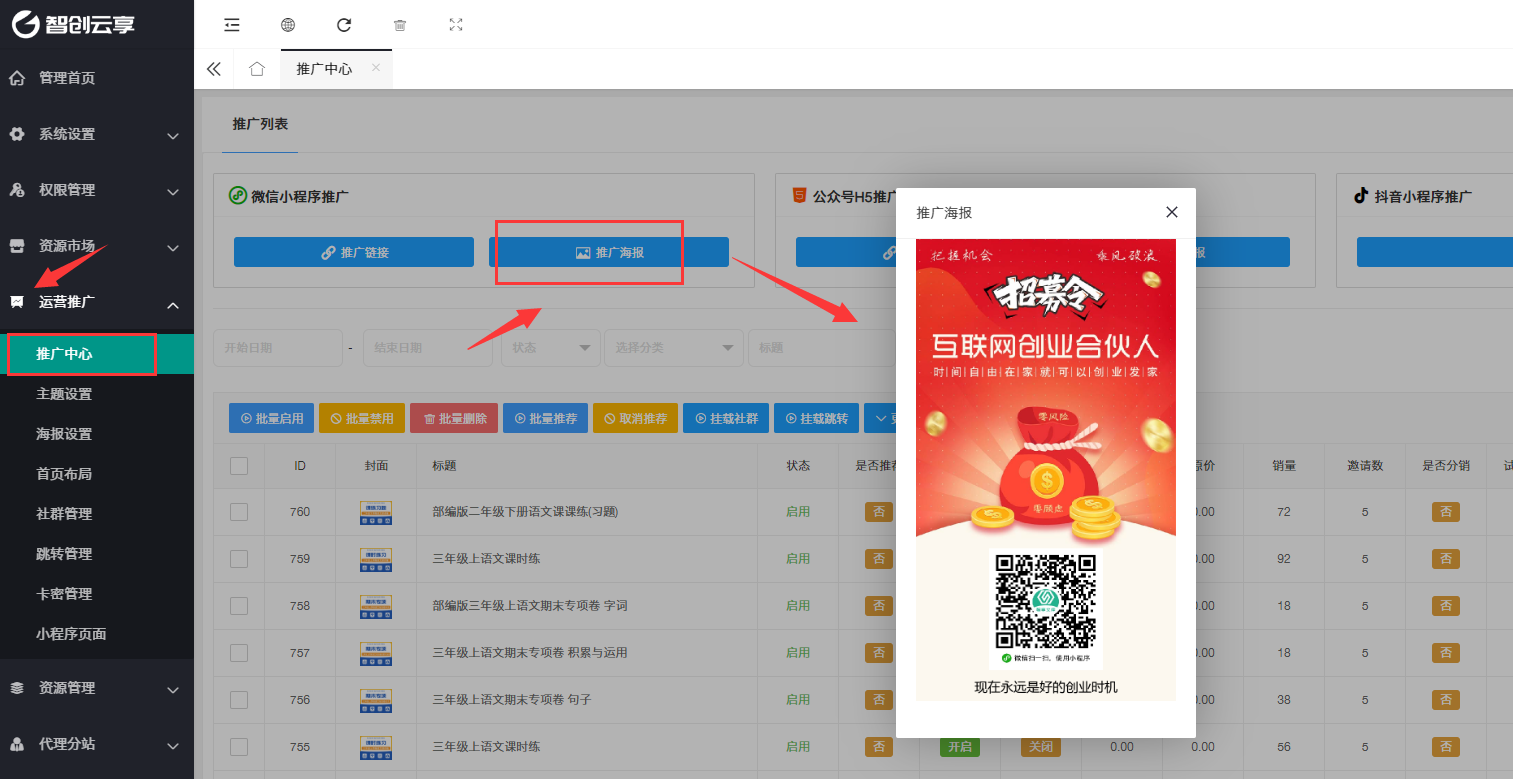
Task: Toggle the 关闭 tag in row 755
Action: point(1040,747)
